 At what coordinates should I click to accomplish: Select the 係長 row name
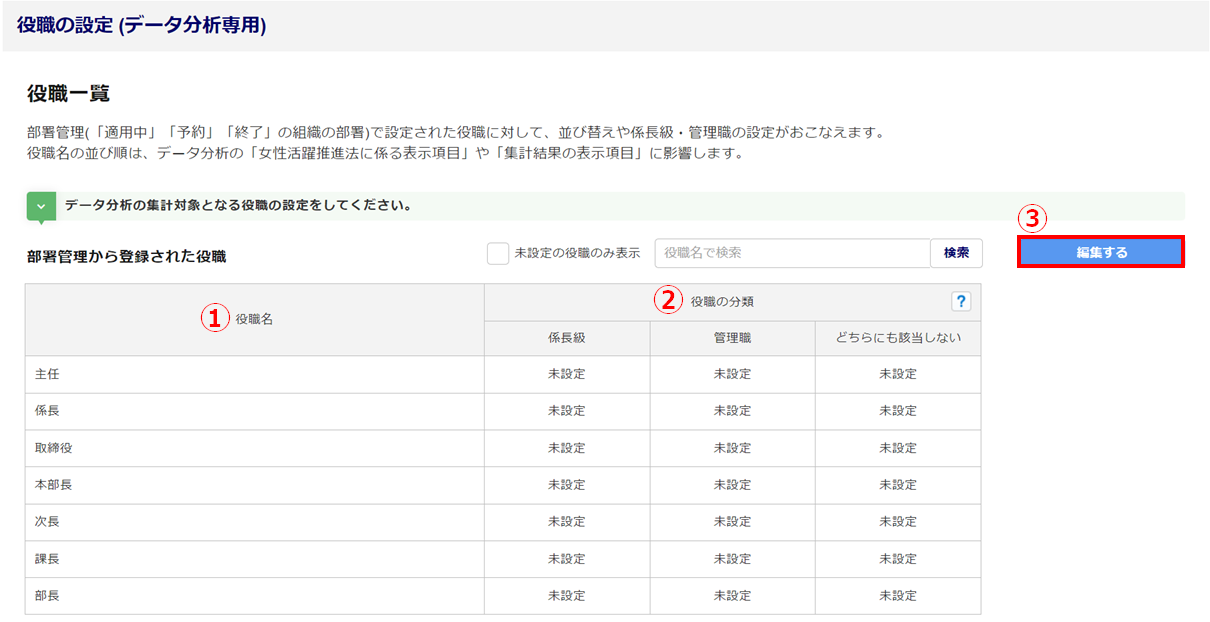click(48, 411)
